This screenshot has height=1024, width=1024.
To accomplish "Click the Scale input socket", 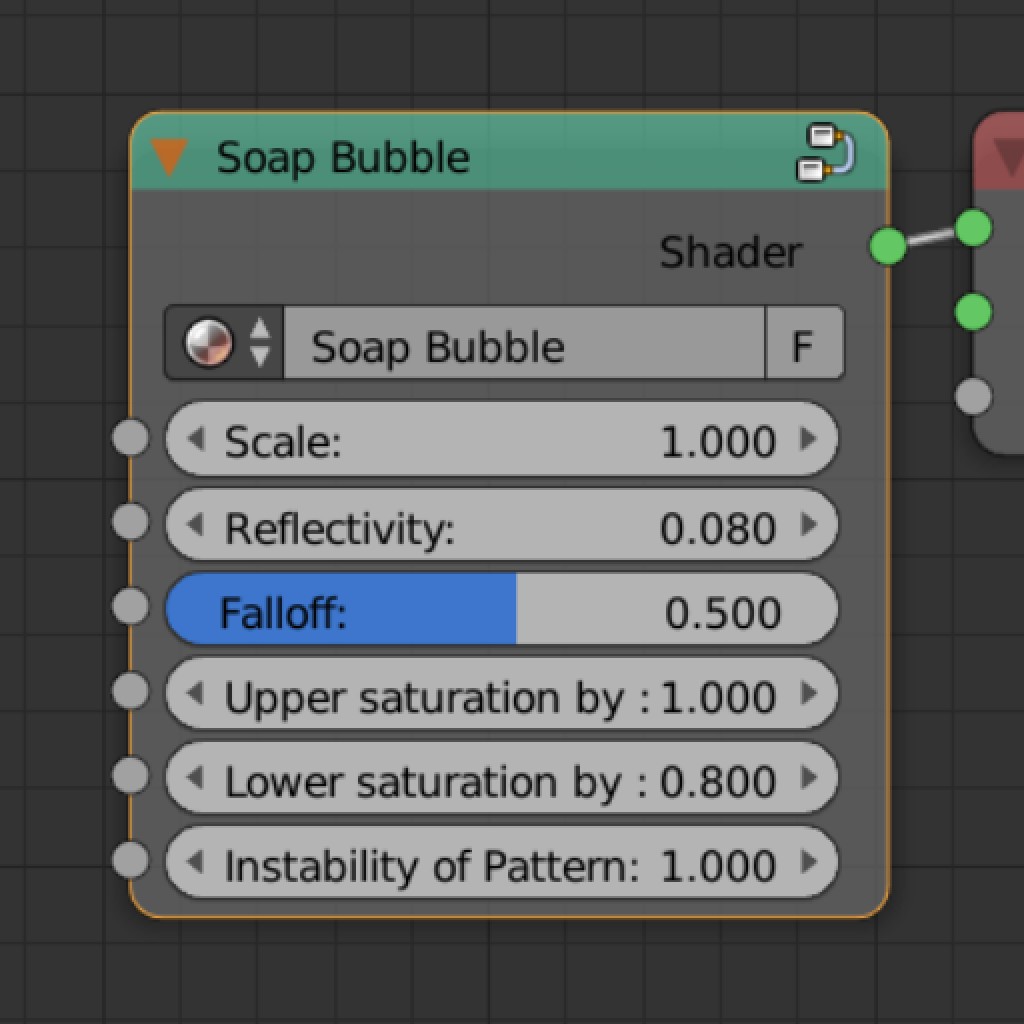I will 130,438.
